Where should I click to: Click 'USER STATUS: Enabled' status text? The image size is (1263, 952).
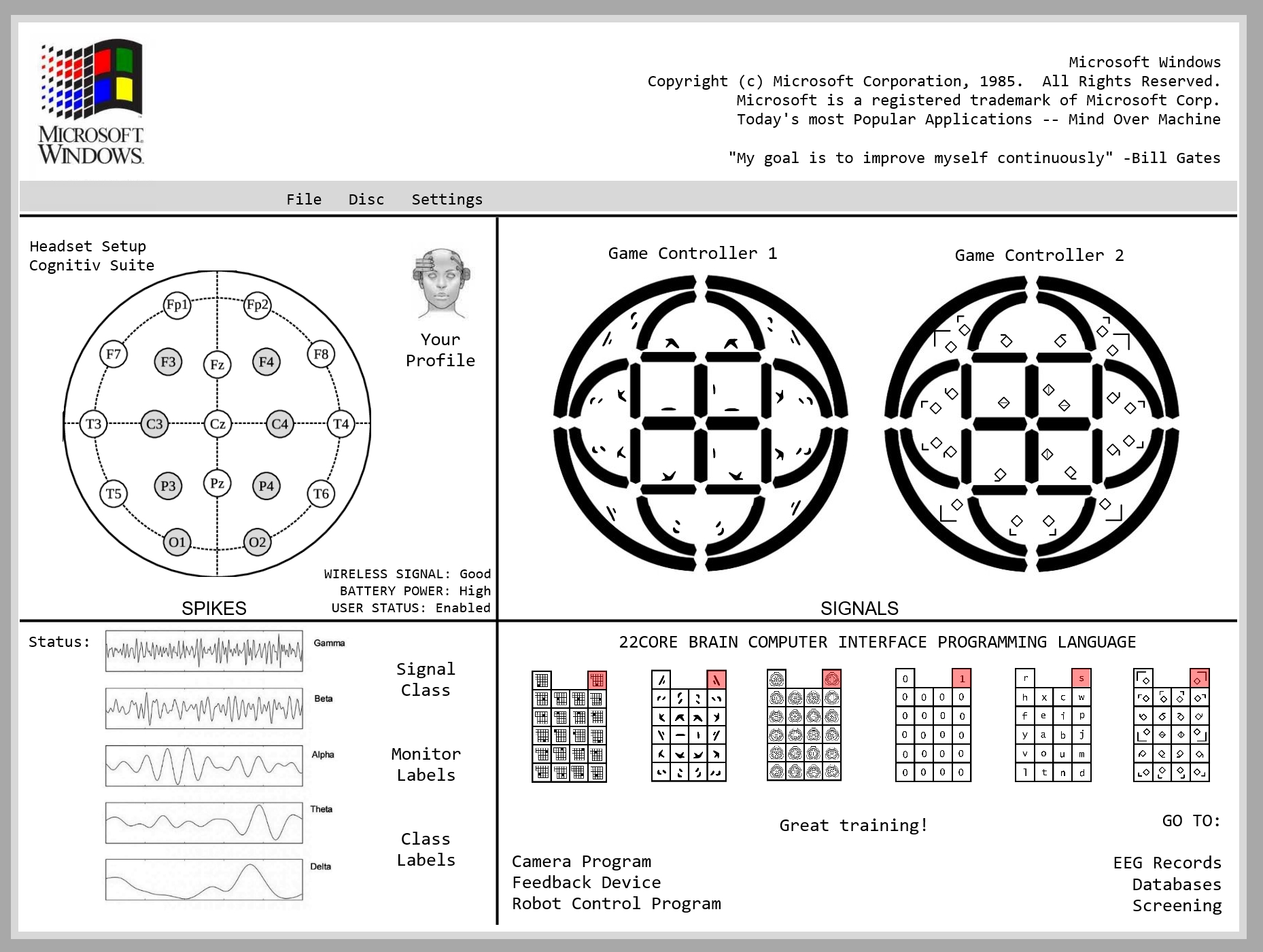tap(411, 608)
